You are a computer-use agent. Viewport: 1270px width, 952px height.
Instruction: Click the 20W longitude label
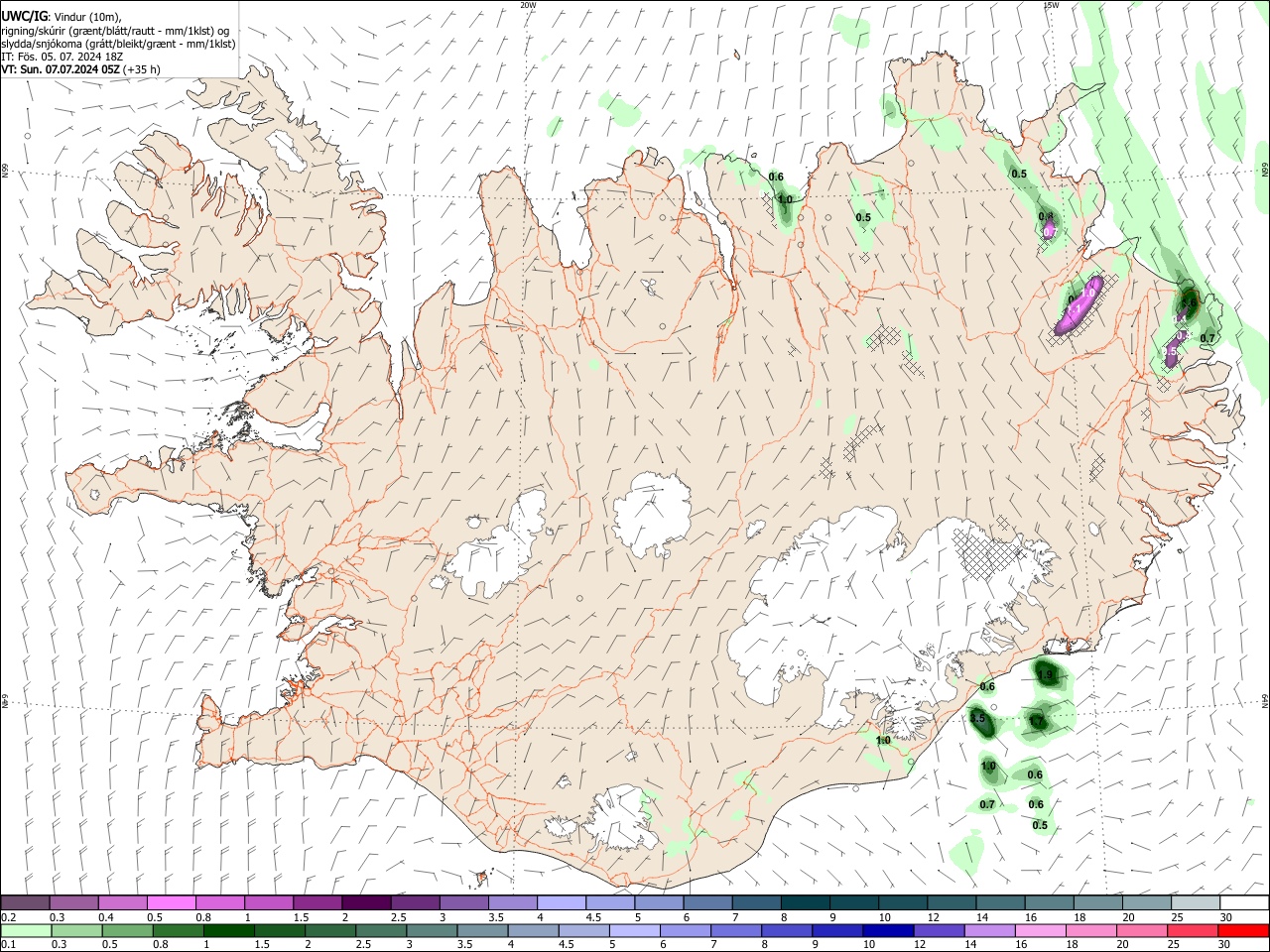tap(528, 5)
